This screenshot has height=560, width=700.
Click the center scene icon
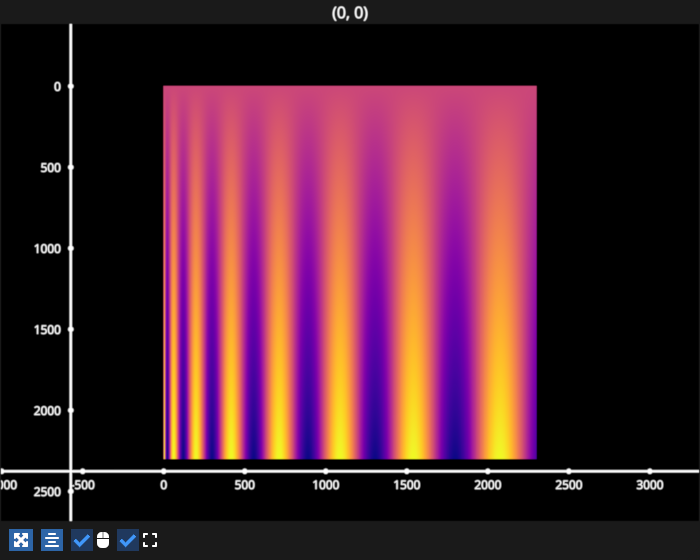point(52,540)
